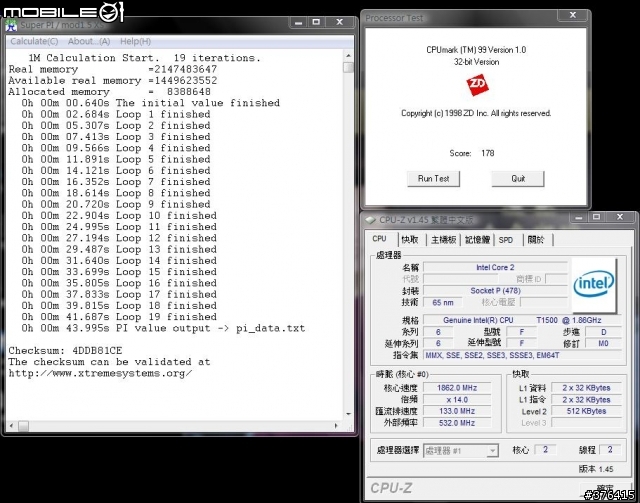The height and width of the screenshot is (503, 640).
Task: Switch to the 主機板 tab in CPU-Z
Action: 444,240
